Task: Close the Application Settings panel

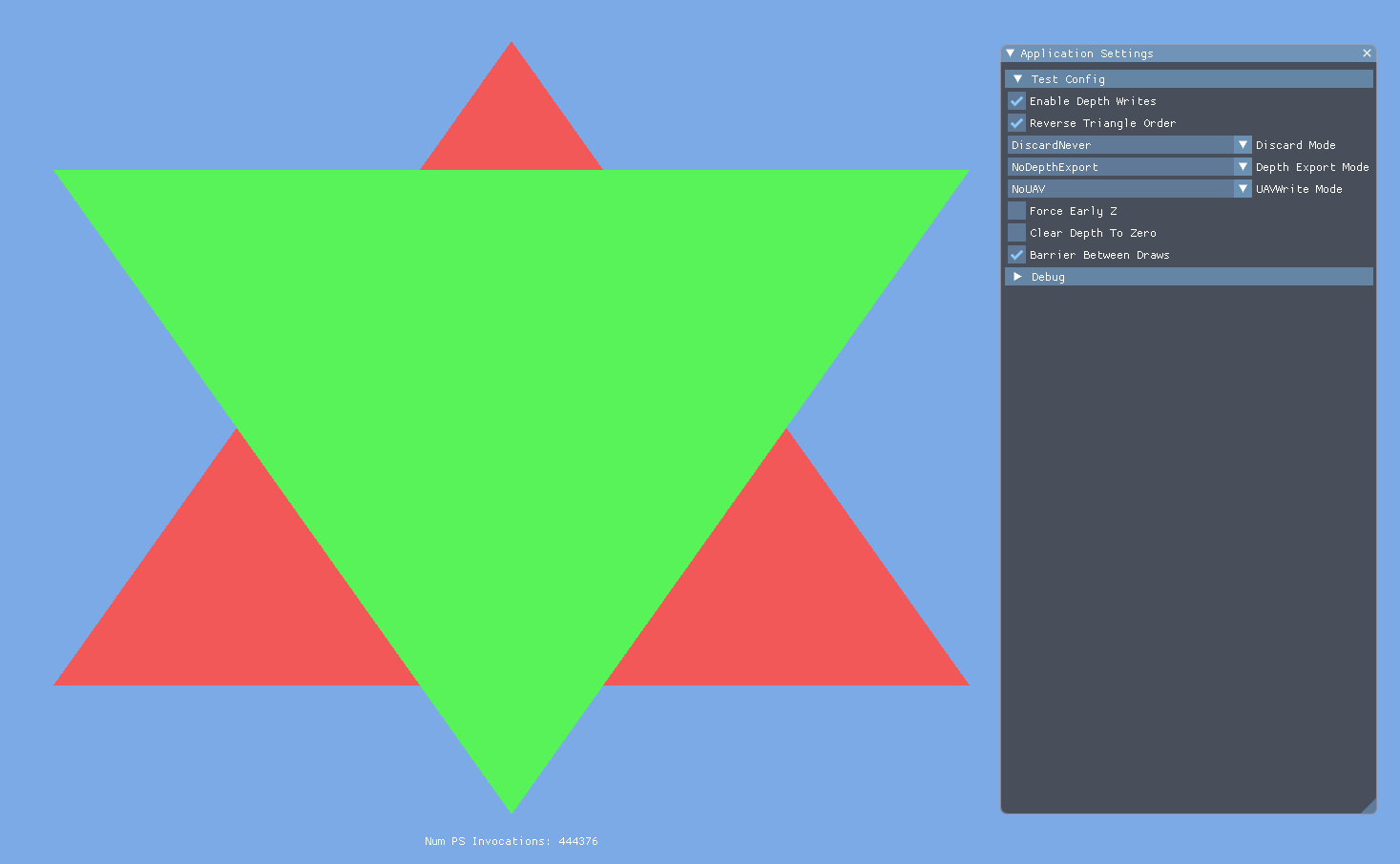Action: pos(1367,53)
